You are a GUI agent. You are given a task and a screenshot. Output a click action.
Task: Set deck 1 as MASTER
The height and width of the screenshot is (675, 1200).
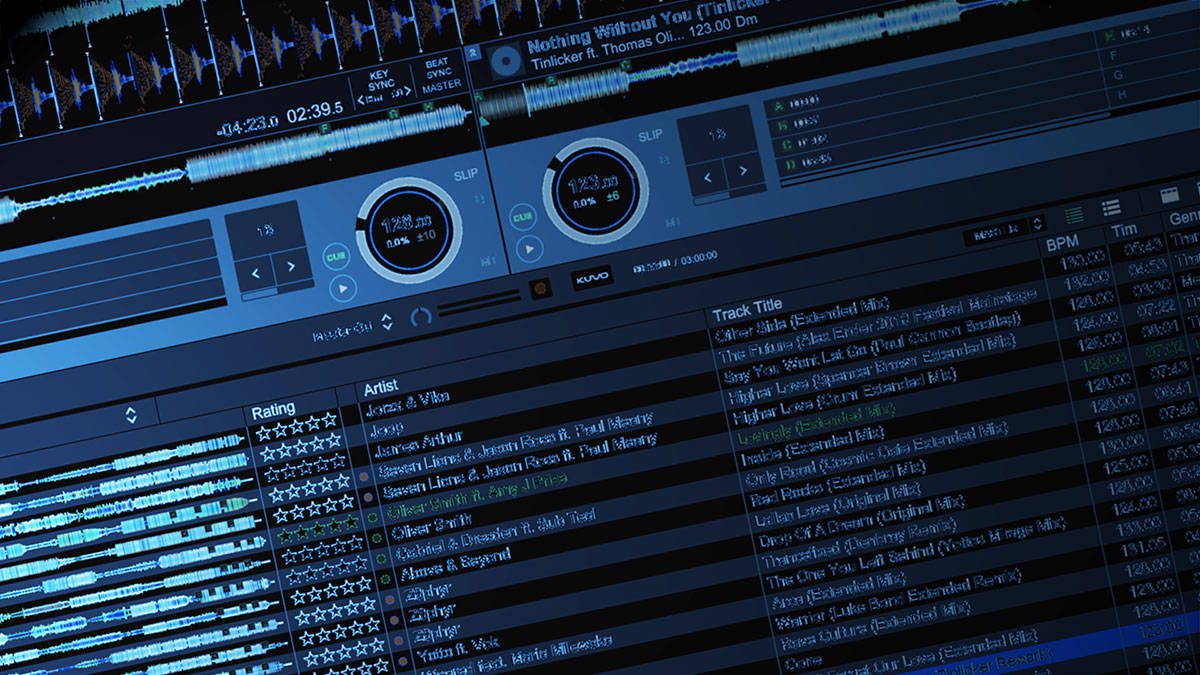pyautogui.click(x=441, y=87)
